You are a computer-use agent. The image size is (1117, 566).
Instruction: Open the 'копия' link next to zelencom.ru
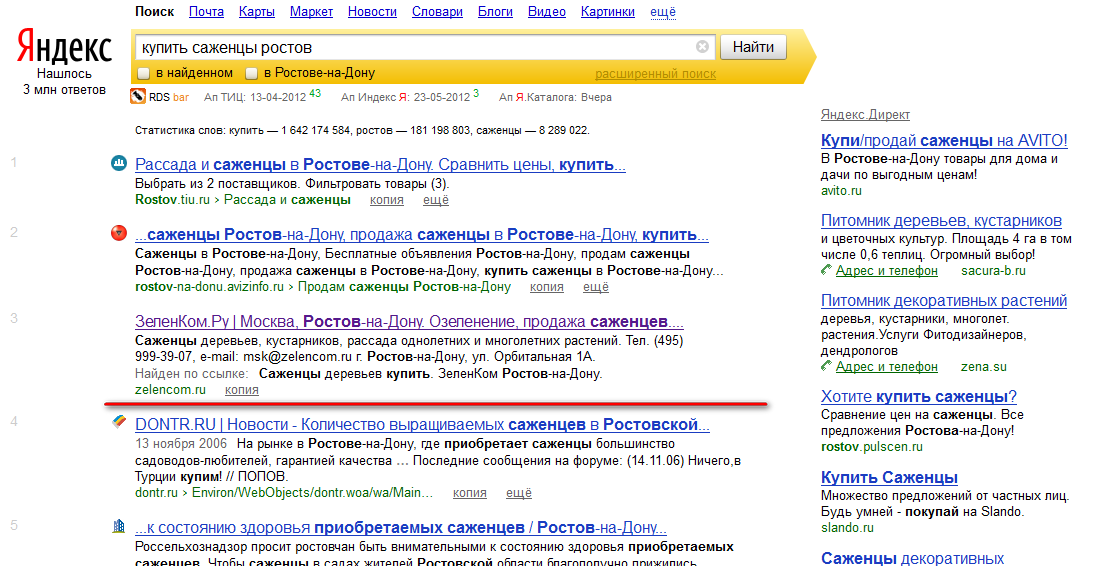click(x=241, y=390)
